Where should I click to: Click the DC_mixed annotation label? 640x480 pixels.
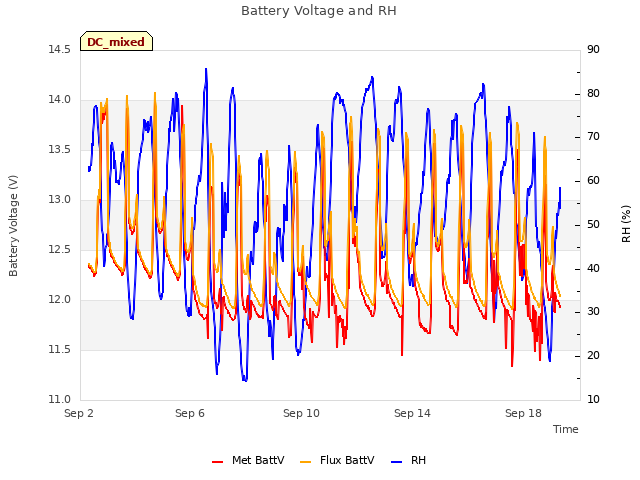116,41
